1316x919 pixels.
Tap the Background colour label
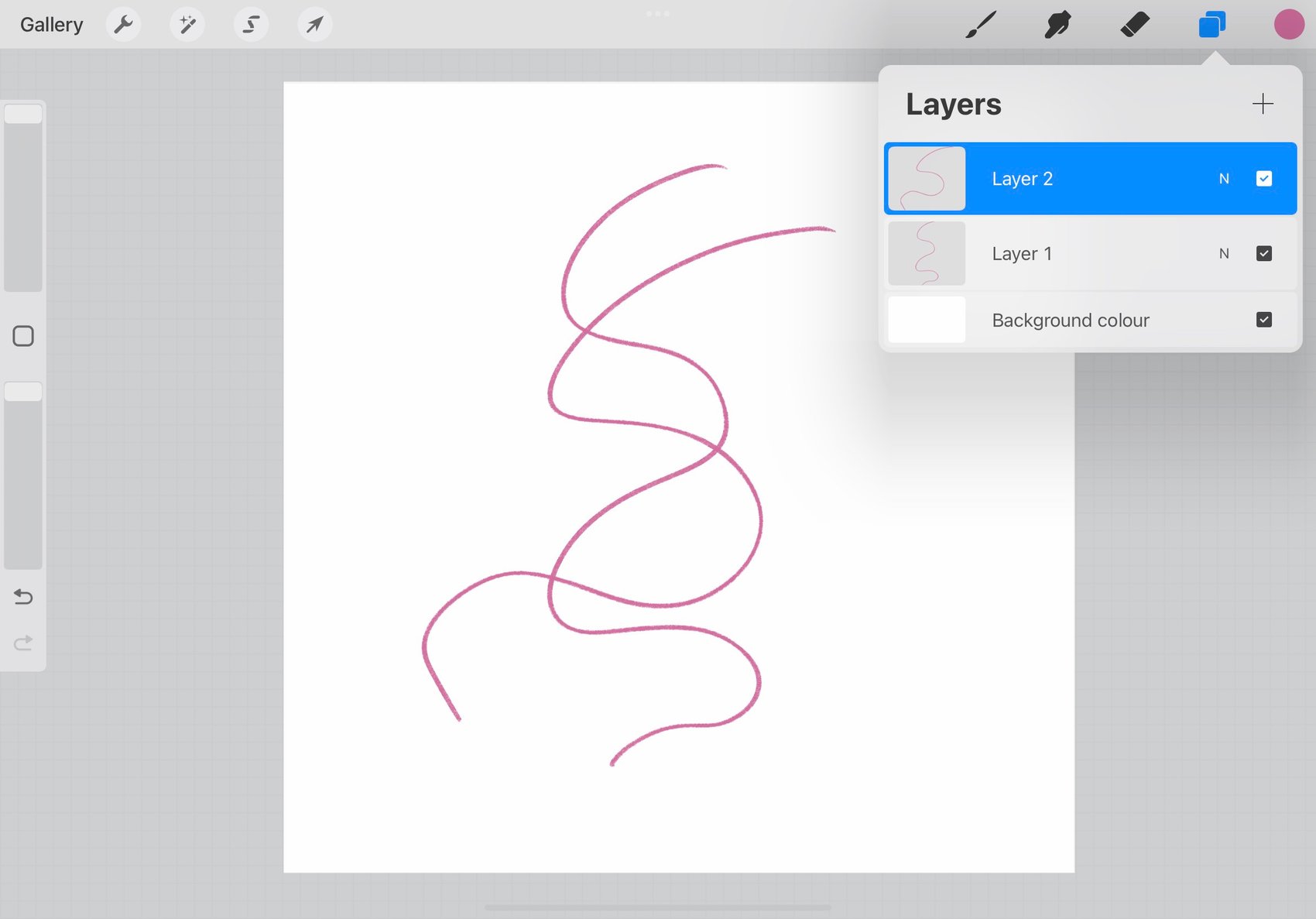[x=1071, y=321]
